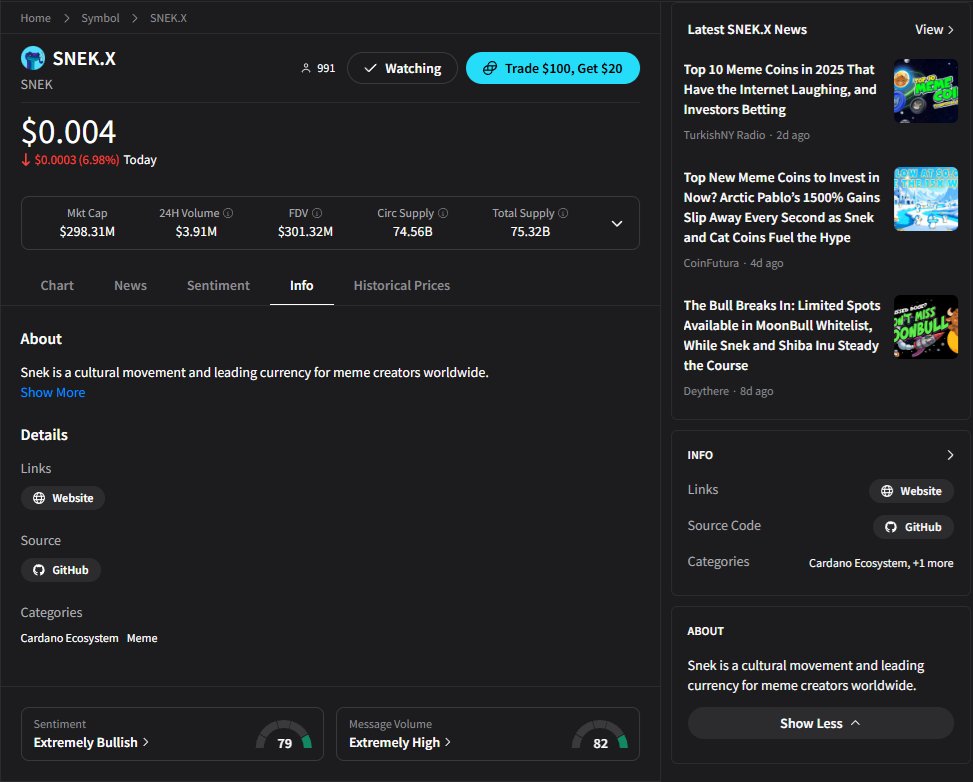
Task: Click the 24H Volume value $3.91M
Action: 196,231
